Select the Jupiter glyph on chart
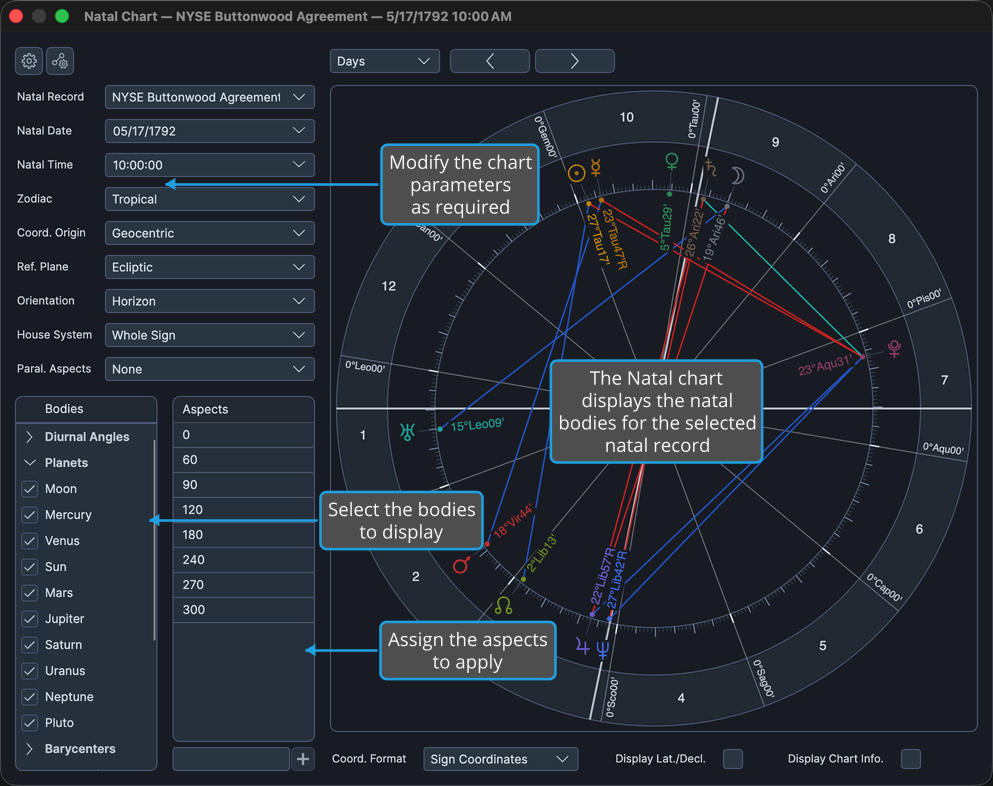The width and height of the screenshot is (993, 786). tap(582, 646)
